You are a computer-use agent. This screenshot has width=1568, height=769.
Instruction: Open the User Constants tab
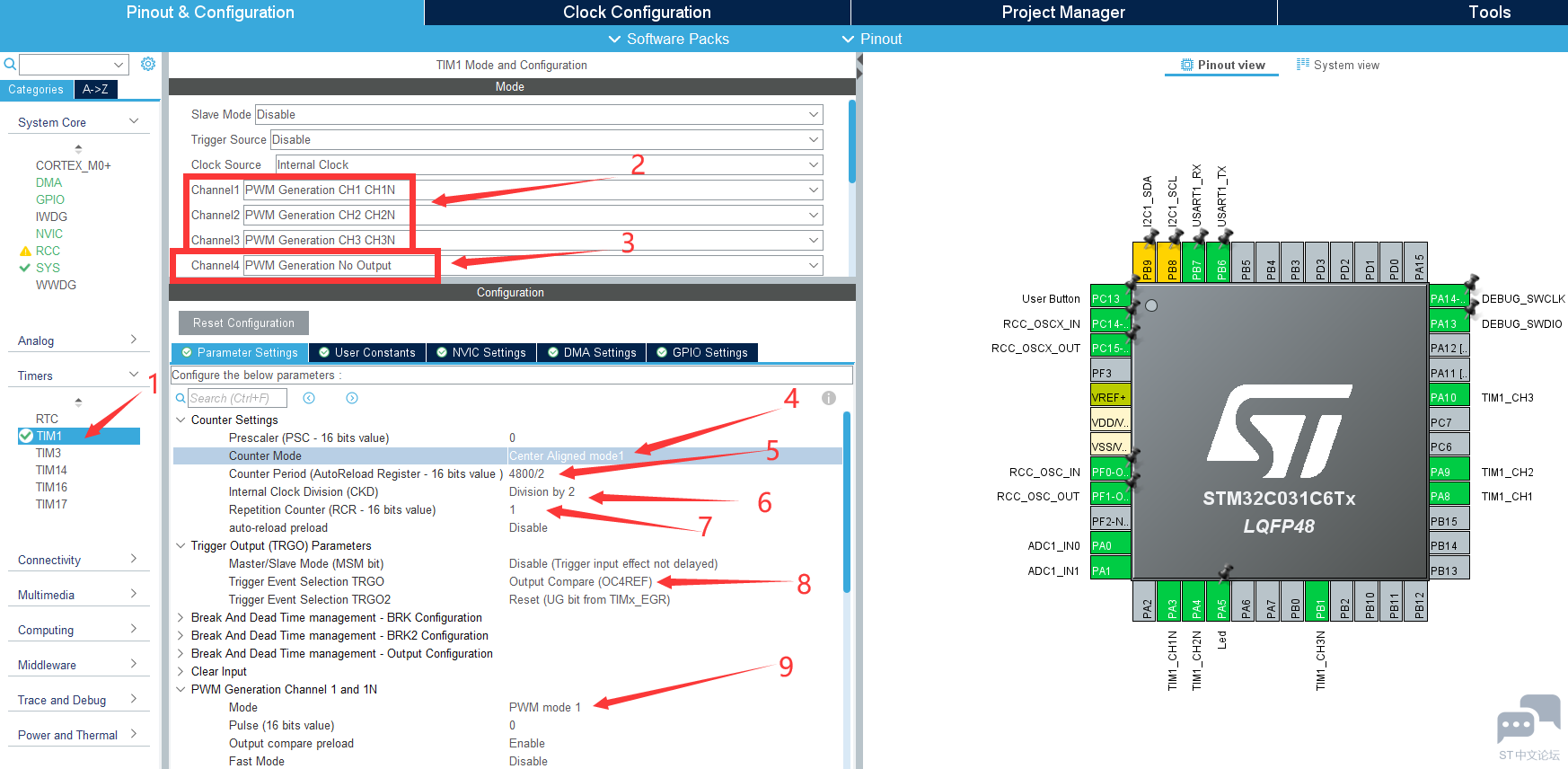point(367,352)
